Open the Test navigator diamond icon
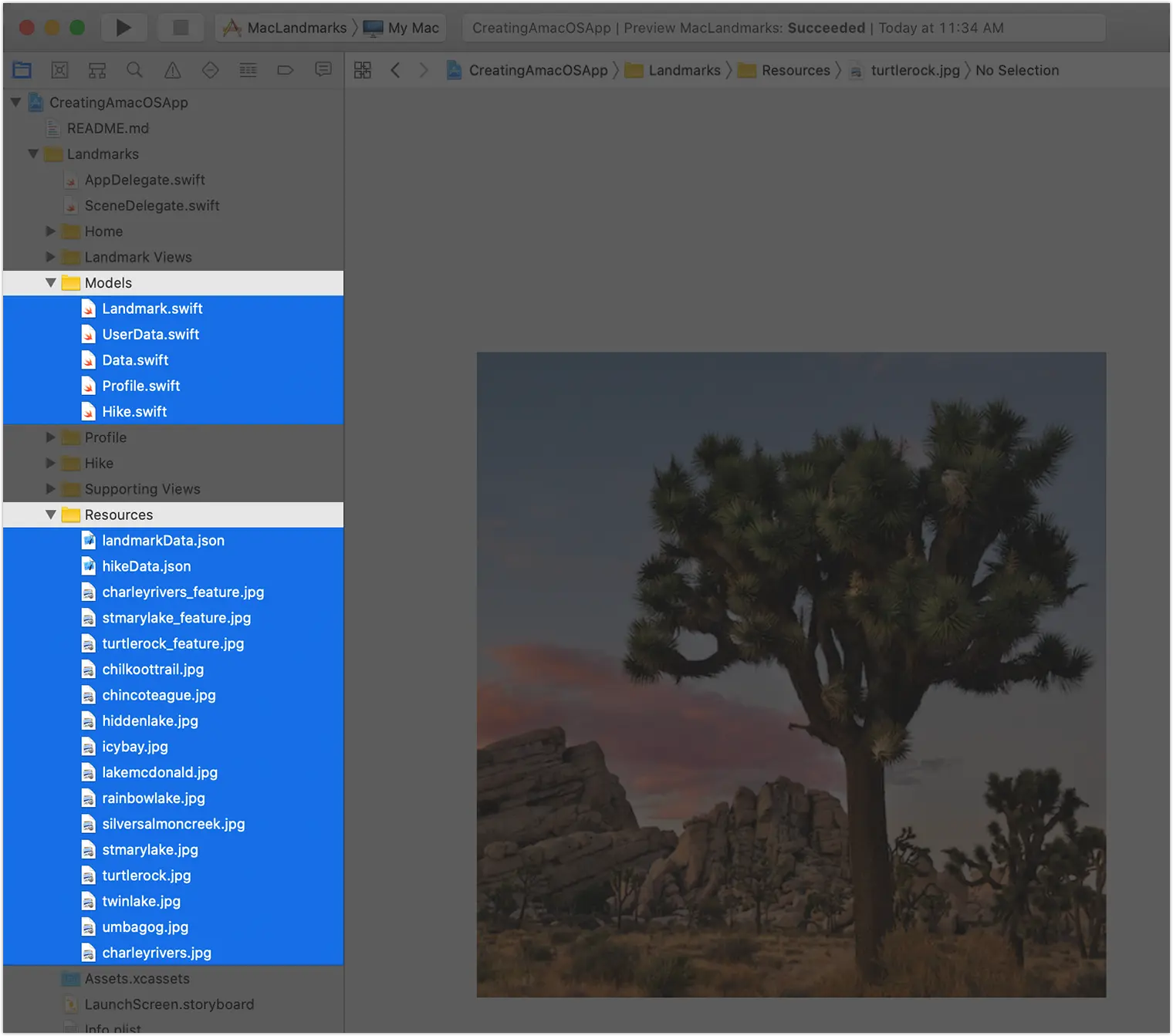The height and width of the screenshot is (1036, 1173). click(x=210, y=70)
